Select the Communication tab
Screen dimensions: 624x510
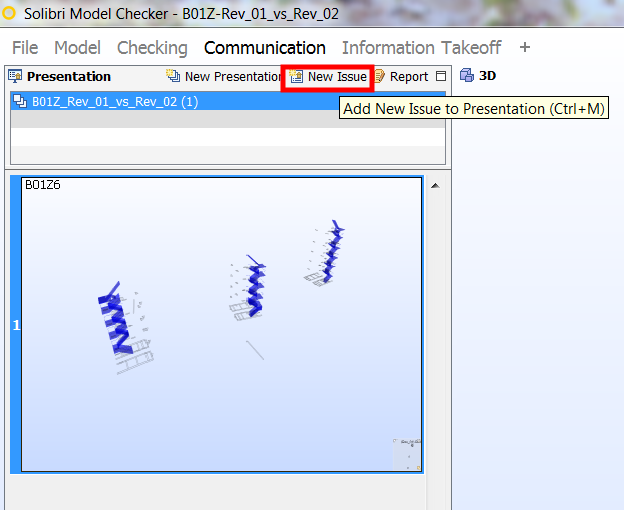[x=265, y=48]
